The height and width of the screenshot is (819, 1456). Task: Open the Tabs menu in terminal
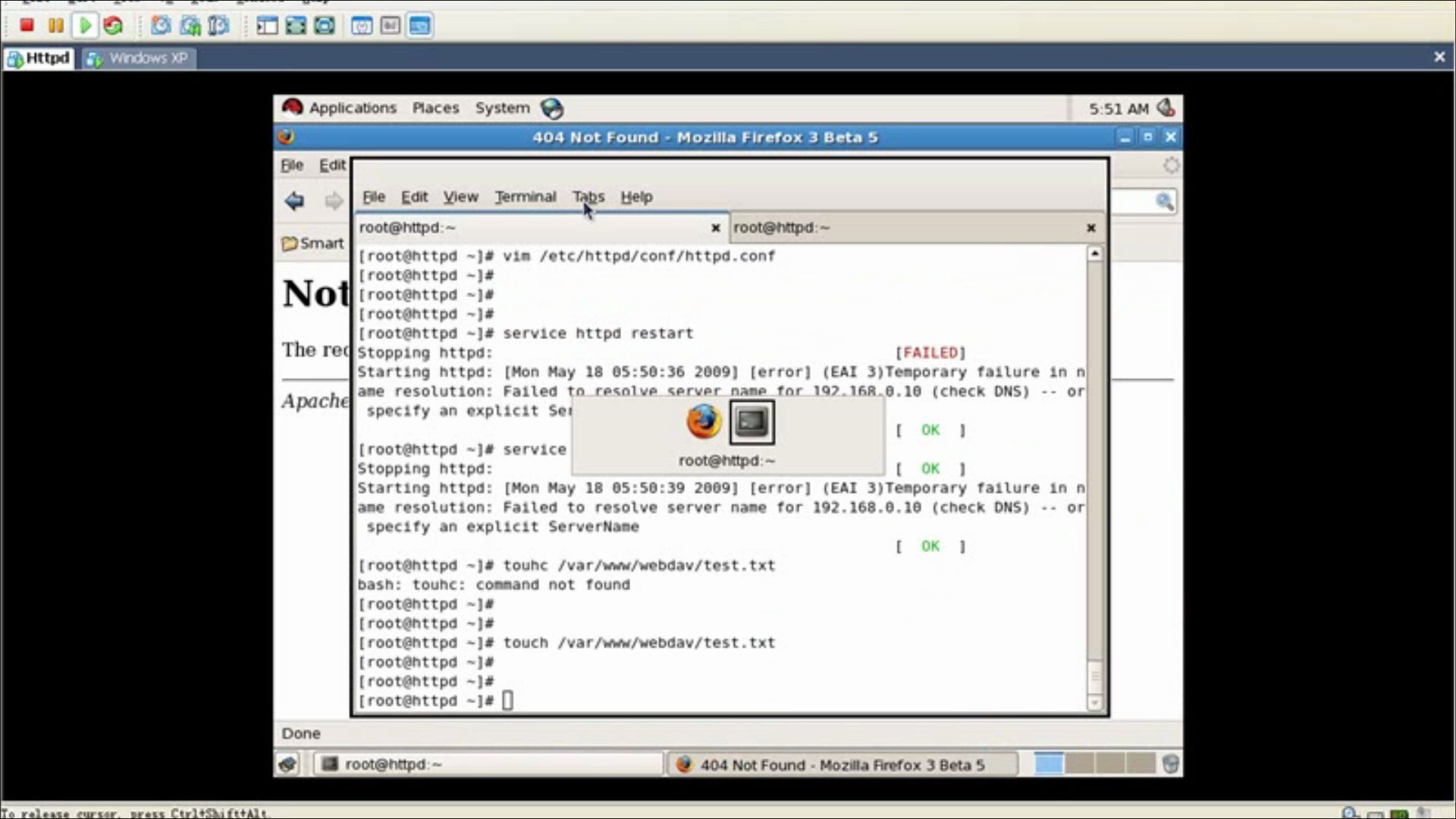point(588,196)
